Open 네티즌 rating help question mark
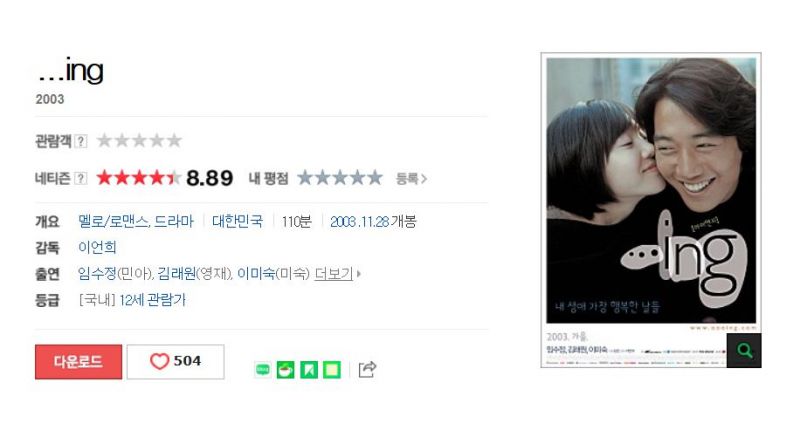 click(81, 178)
